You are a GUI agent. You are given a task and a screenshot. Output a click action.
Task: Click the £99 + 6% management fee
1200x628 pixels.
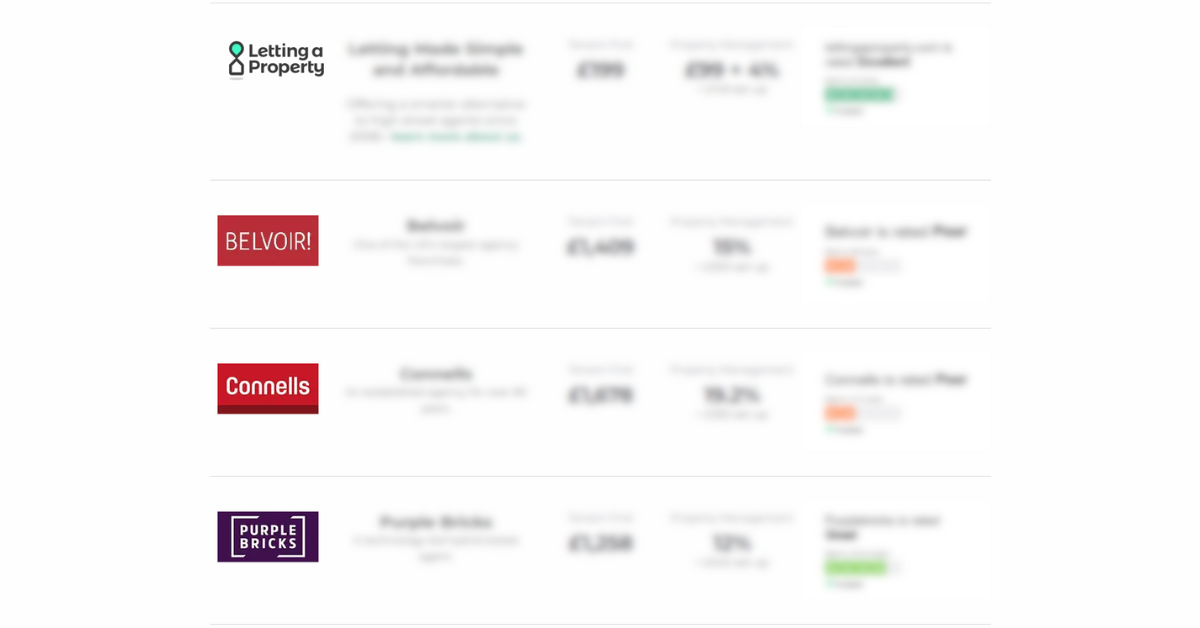(x=732, y=70)
